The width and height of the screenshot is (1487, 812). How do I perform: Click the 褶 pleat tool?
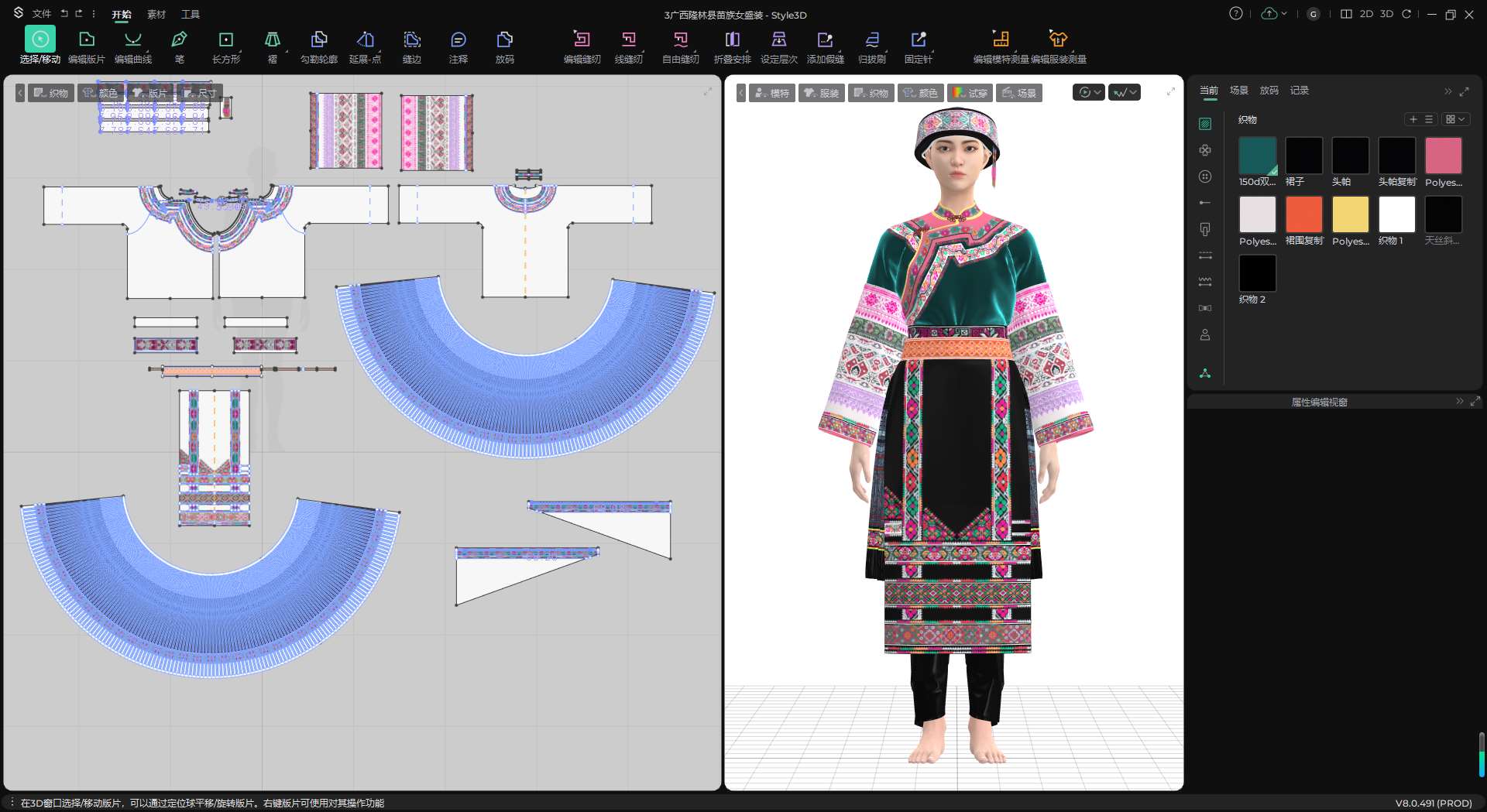coord(272,46)
